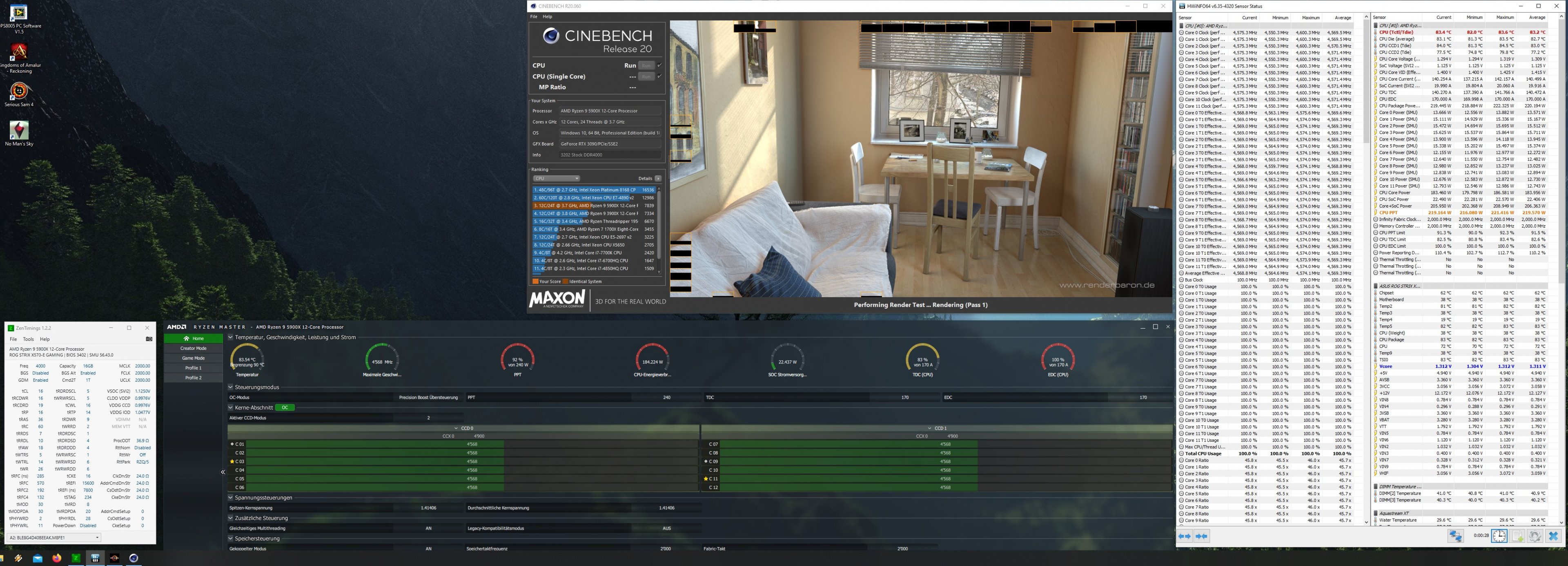The image size is (1568, 566).
Task: Collapse the Spannungssteuerungen section
Action: pos(231,498)
